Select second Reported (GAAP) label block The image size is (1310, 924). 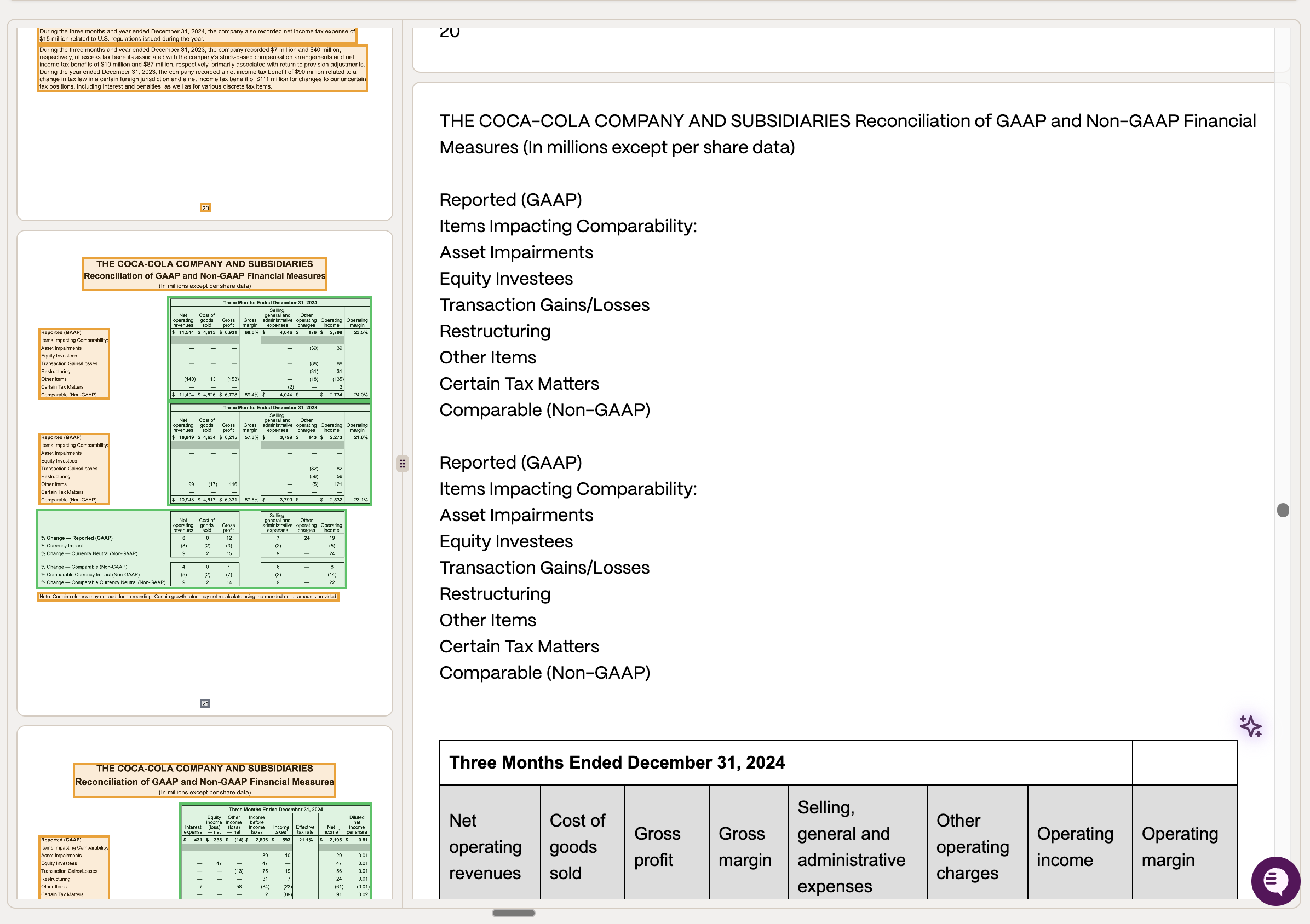coord(74,469)
